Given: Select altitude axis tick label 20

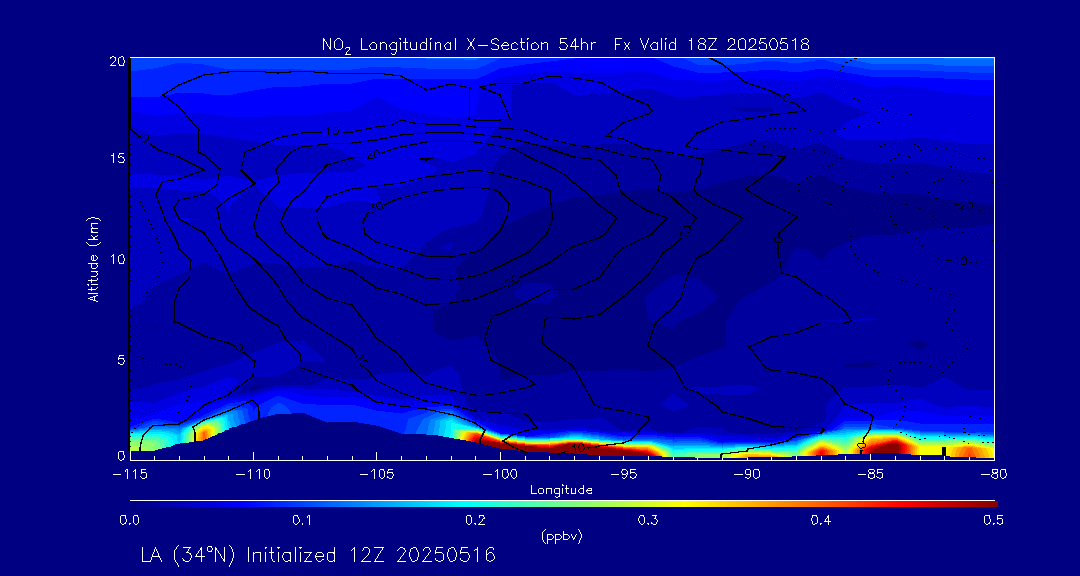Looking at the screenshot, I should point(116,61).
